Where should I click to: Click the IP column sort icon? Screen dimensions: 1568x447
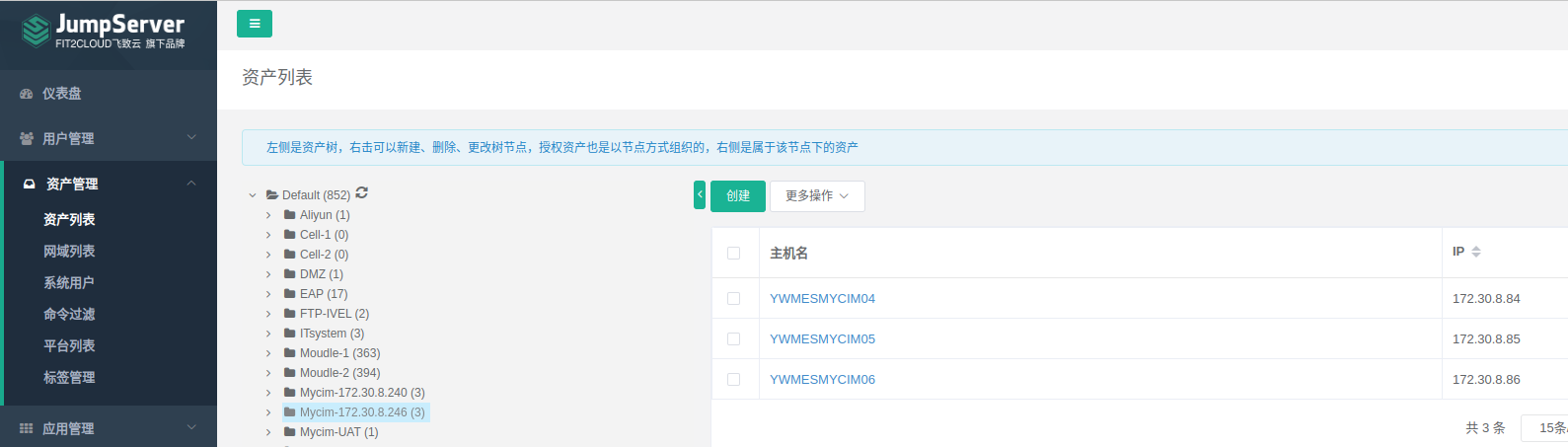pyautogui.click(x=1476, y=253)
